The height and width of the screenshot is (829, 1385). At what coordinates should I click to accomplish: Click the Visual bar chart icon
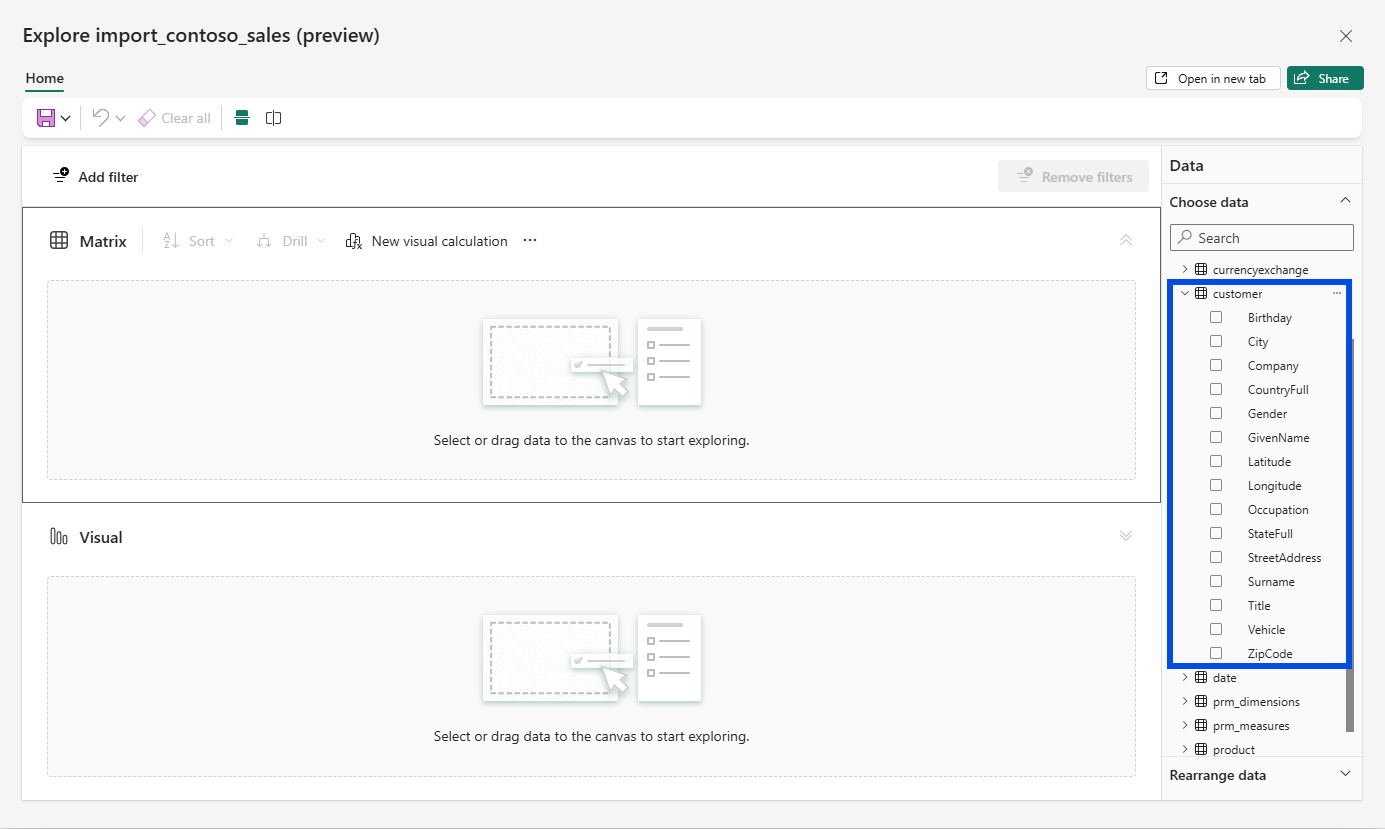(x=59, y=537)
